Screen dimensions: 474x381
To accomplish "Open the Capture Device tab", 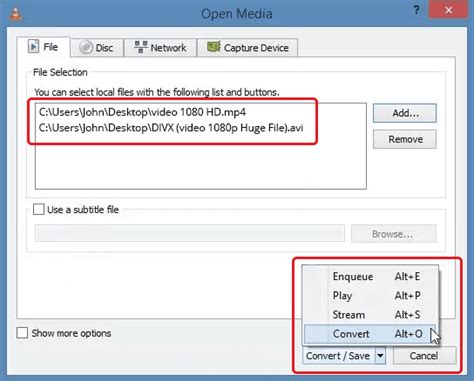I will (x=247, y=48).
